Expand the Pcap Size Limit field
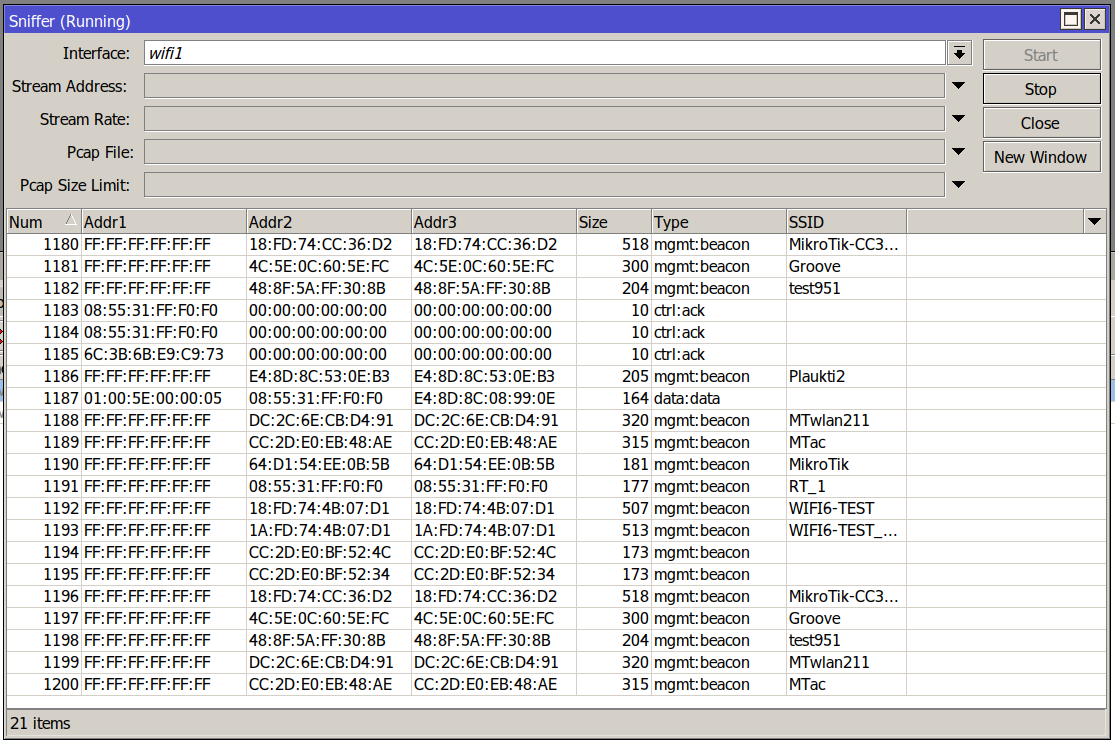Image resolution: width=1115 pixels, height=742 pixels. click(x=958, y=185)
